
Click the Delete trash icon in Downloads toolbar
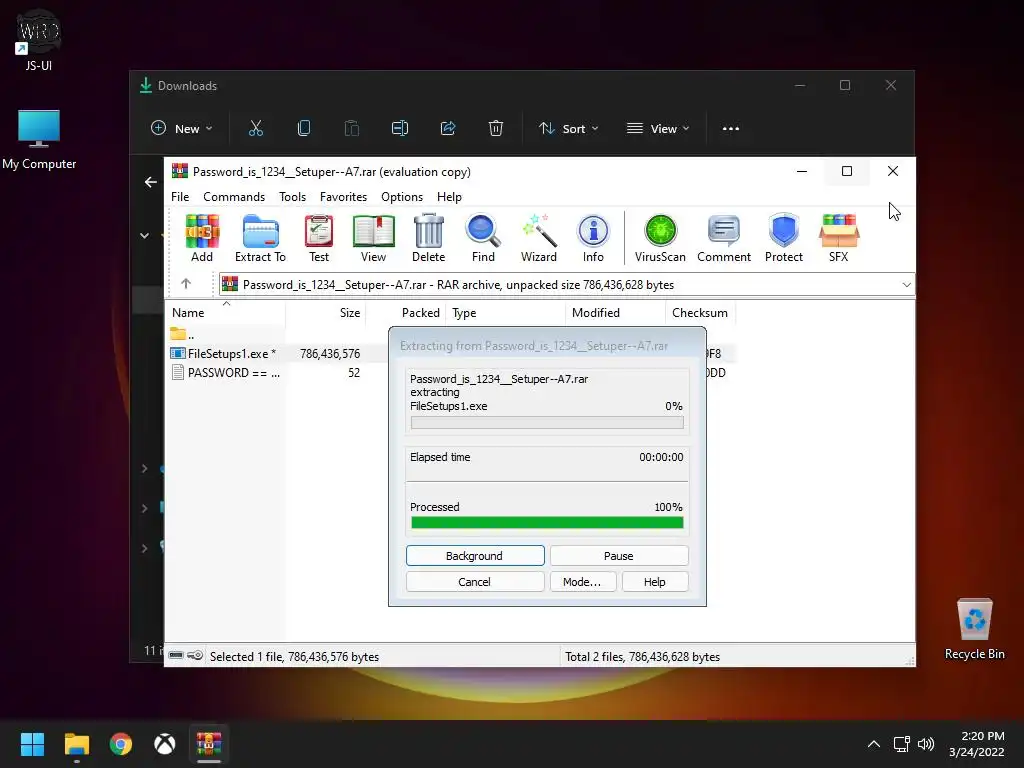coord(496,128)
